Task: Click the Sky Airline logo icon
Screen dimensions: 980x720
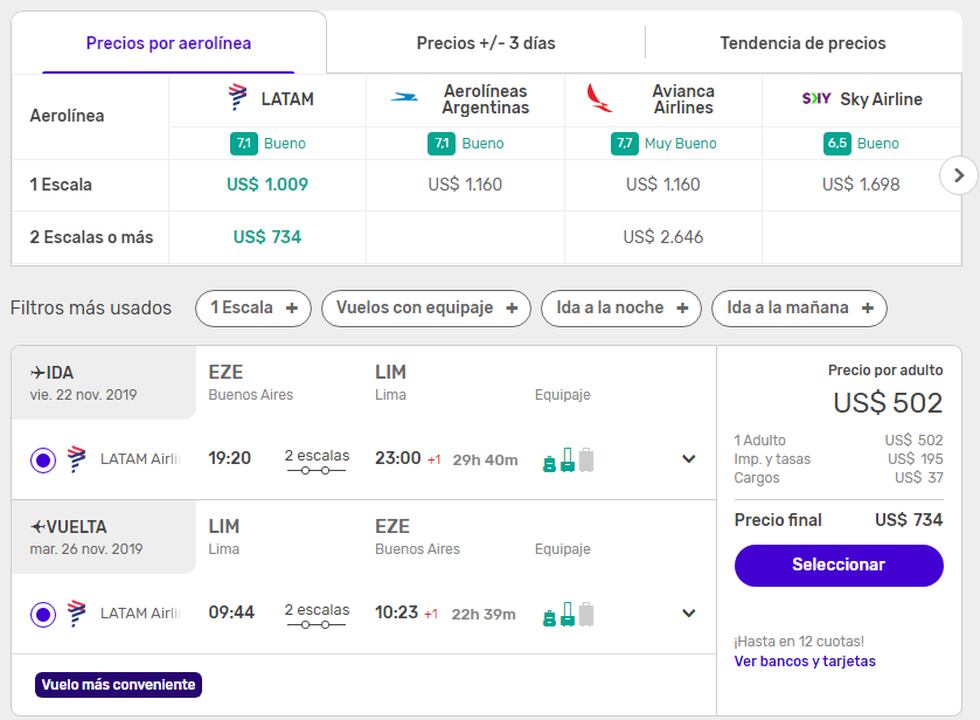Action: (x=816, y=98)
